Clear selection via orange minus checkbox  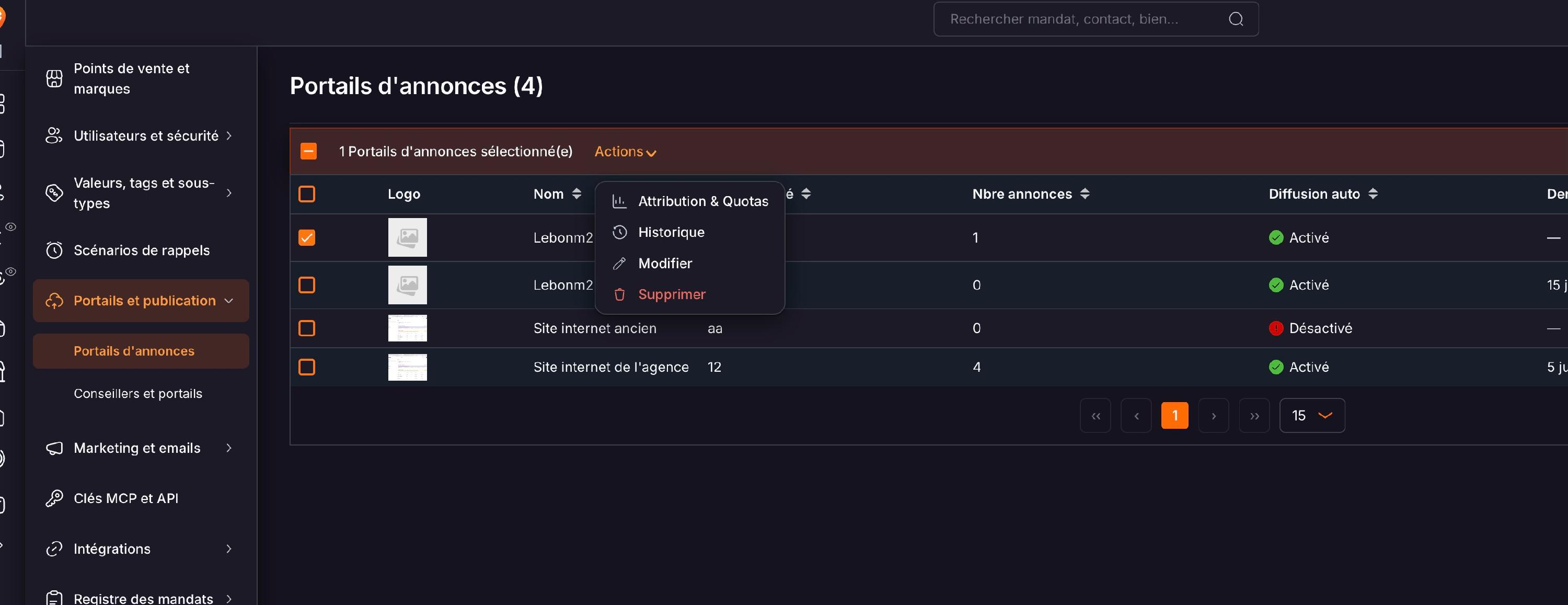tap(308, 151)
